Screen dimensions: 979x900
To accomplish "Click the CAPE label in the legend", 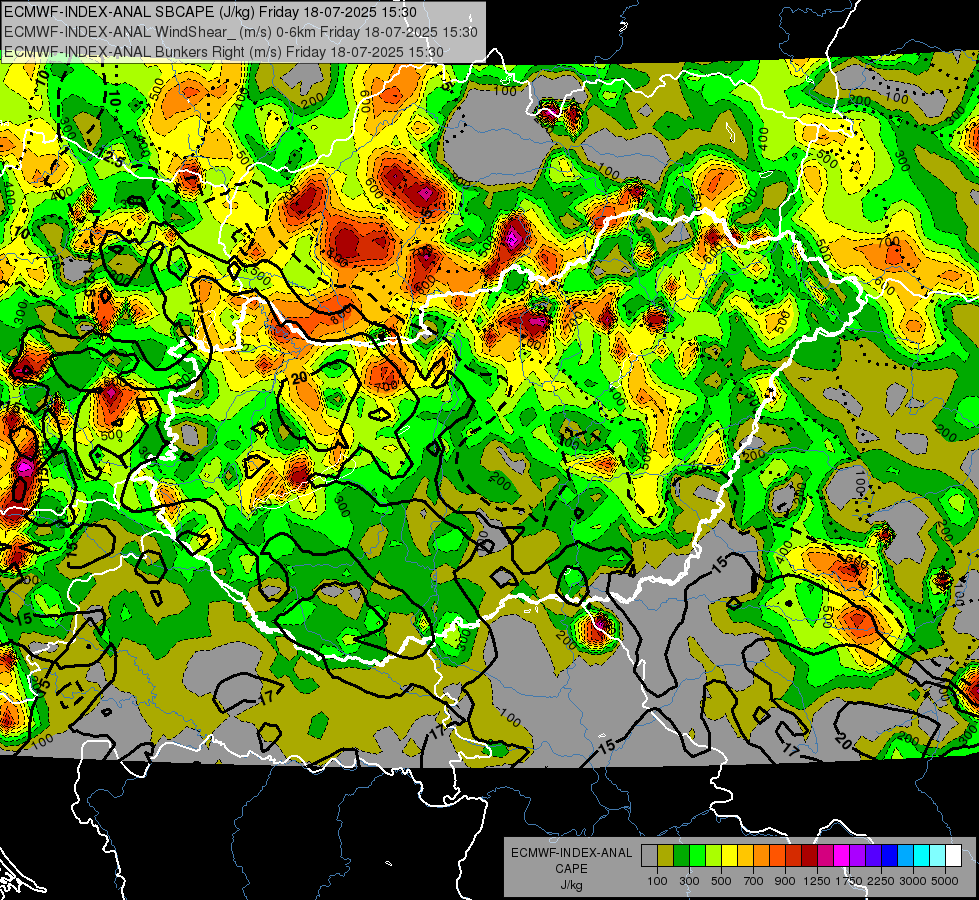I will (x=571, y=869).
